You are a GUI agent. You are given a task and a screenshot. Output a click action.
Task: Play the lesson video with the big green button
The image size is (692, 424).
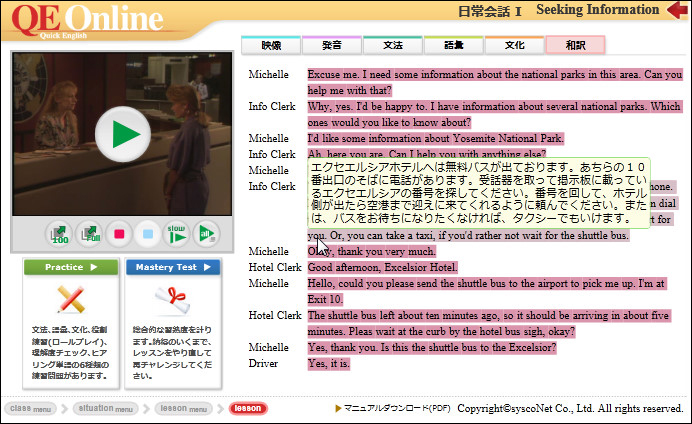point(123,134)
